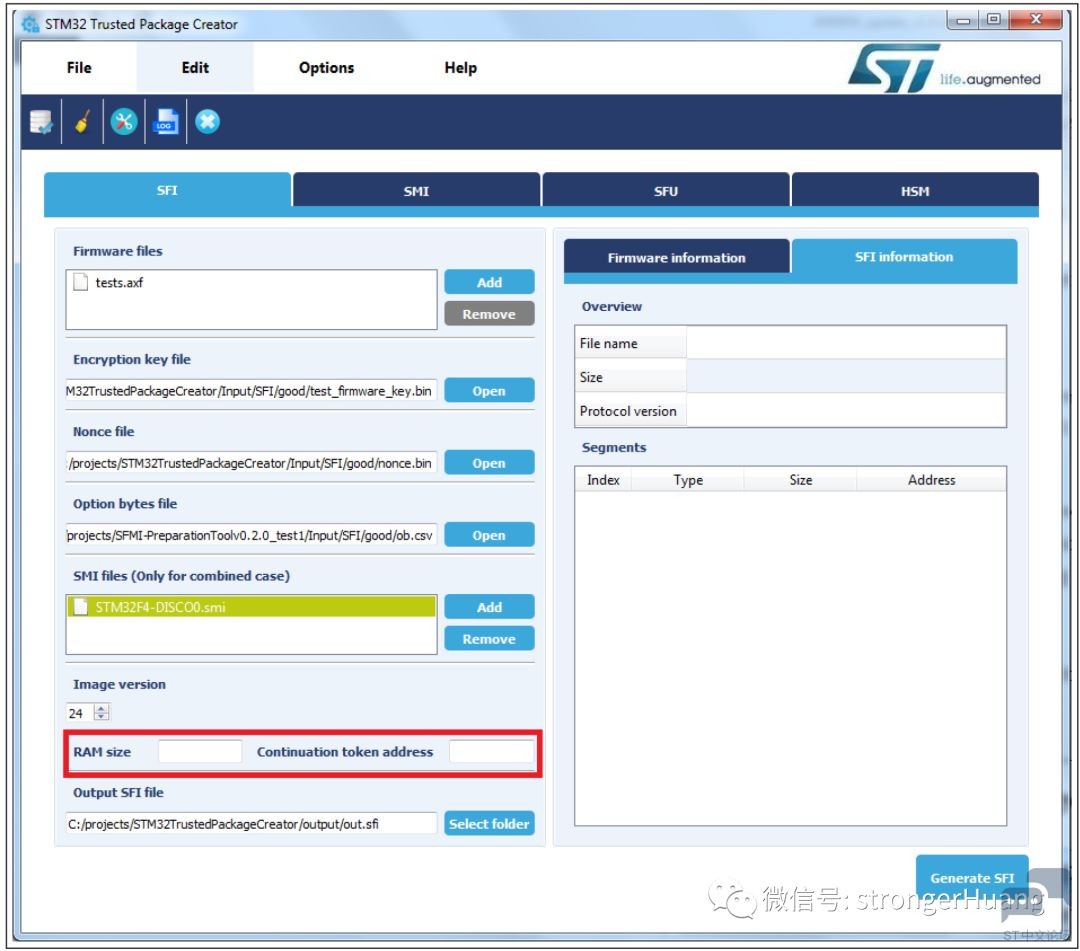This screenshot has width=1080, height=951.
Task: Click the File name overview row
Action: point(790,343)
